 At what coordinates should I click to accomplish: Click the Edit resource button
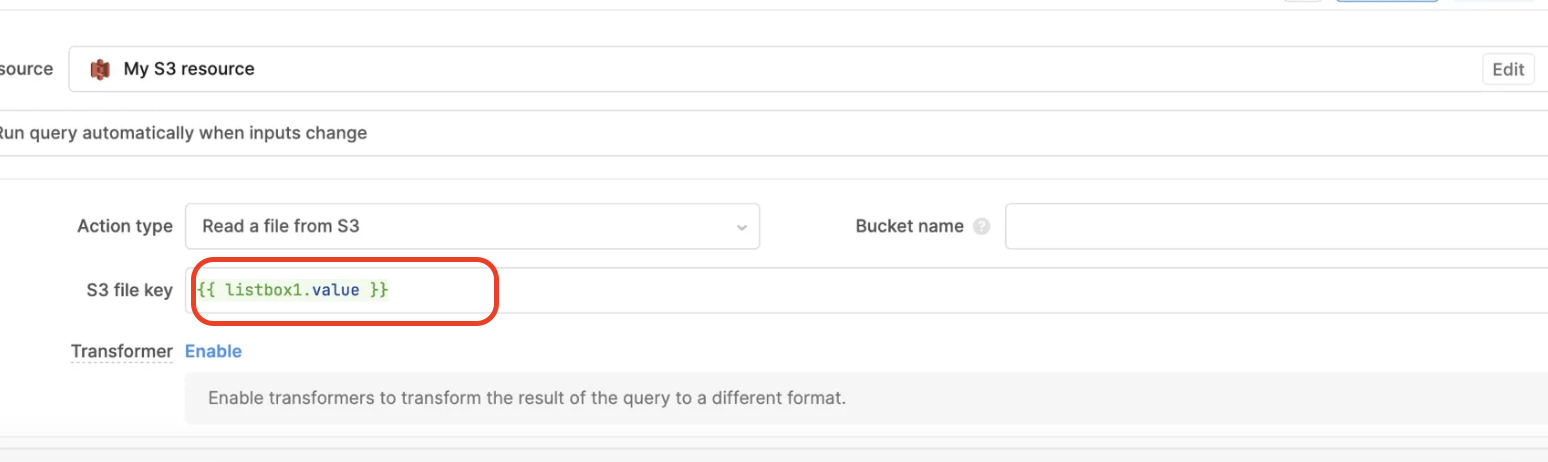pos(1508,70)
